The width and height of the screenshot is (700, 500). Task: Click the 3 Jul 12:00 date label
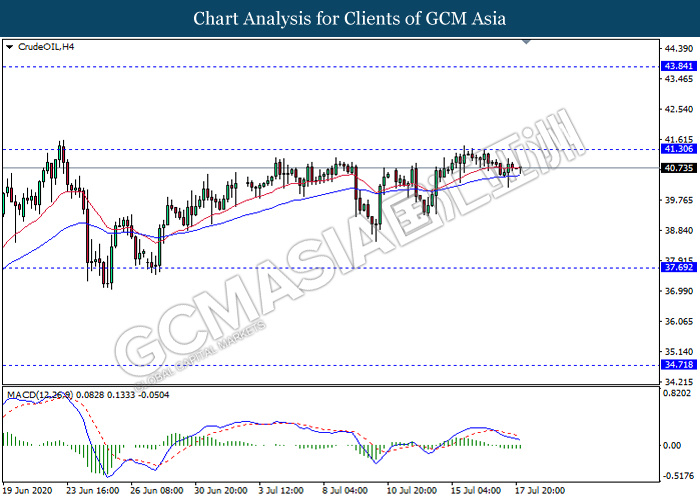(x=281, y=491)
